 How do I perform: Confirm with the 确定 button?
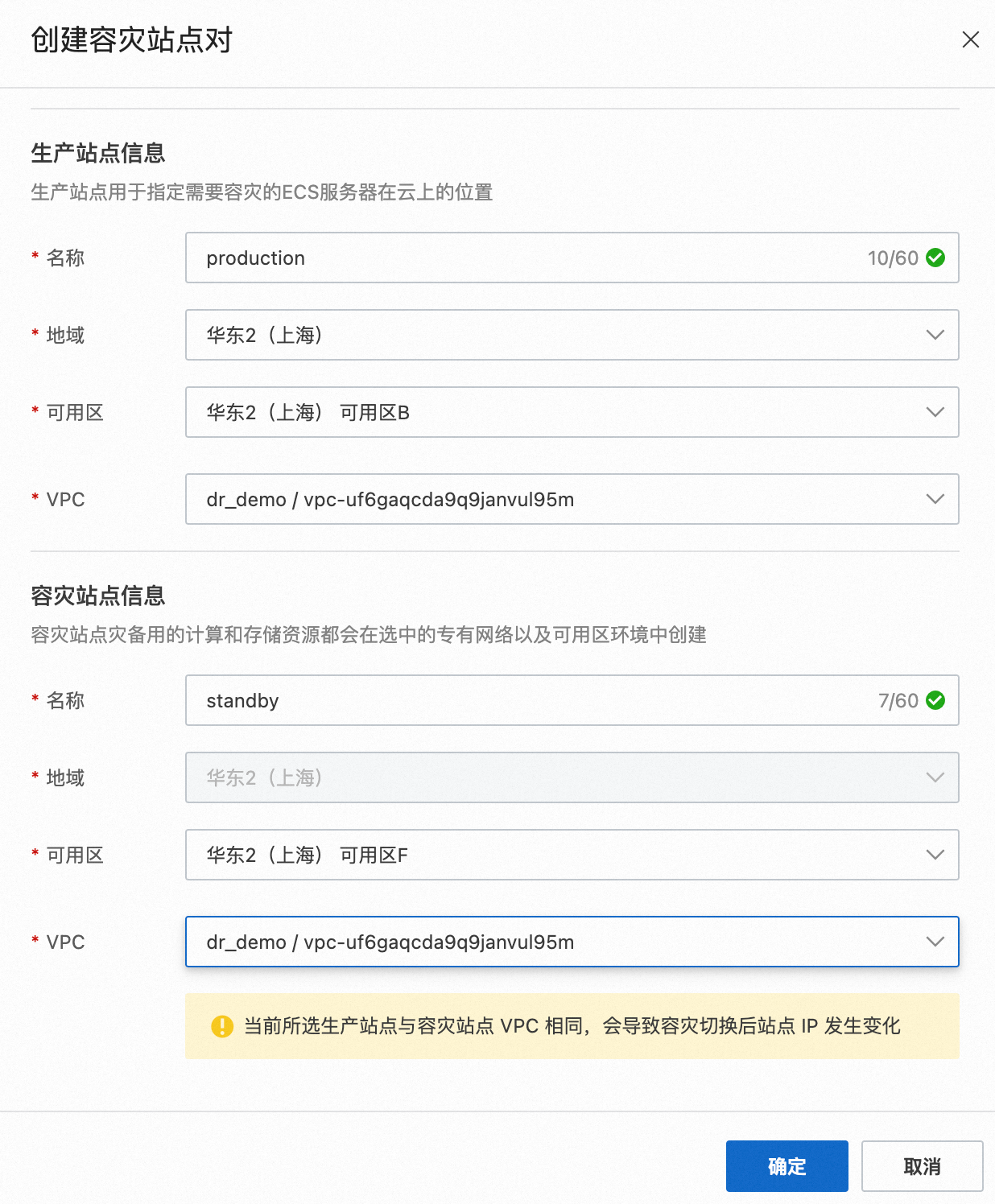click(x=787, y=1166)
